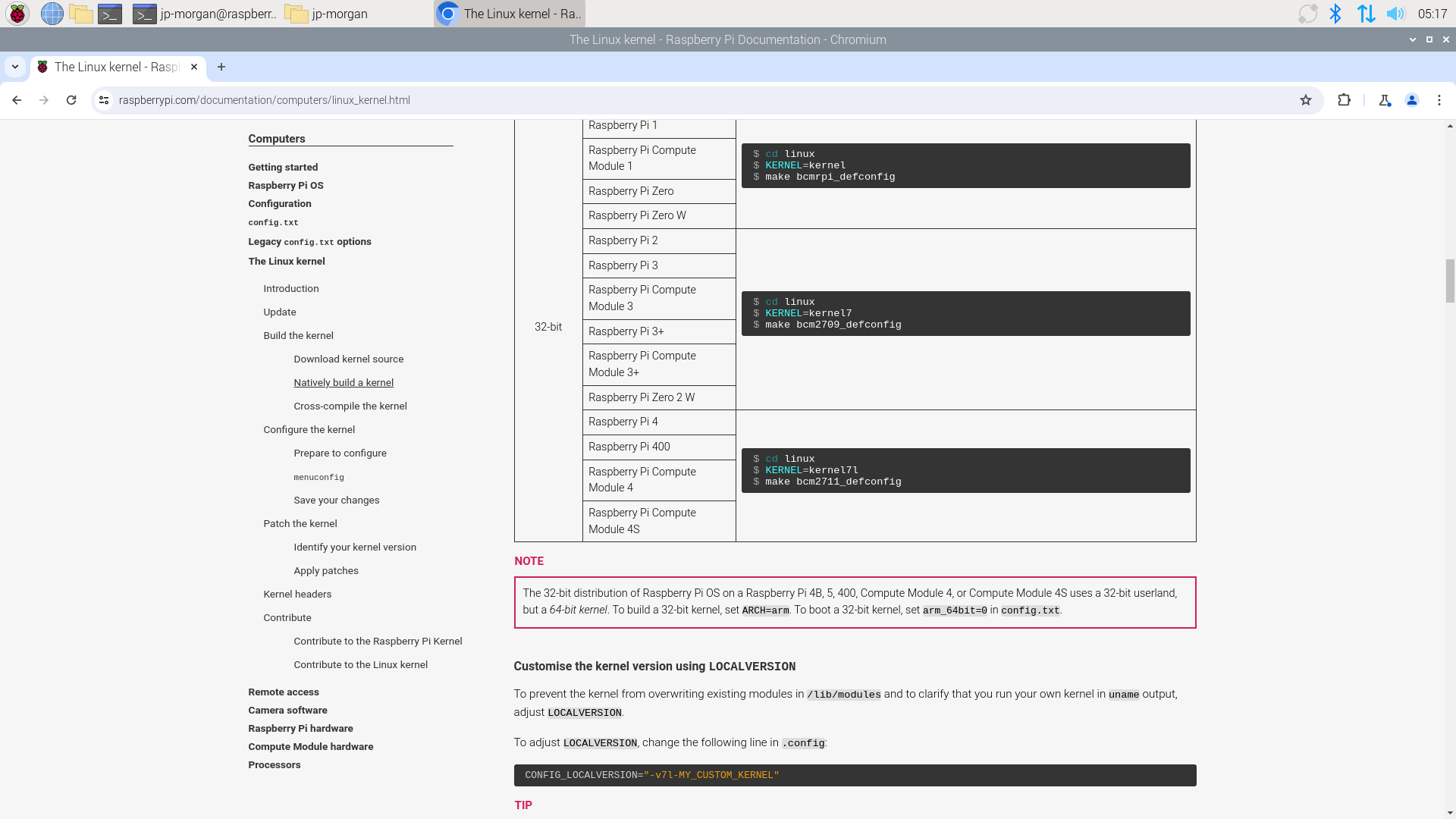Open config.txt in the sidebar
This screenshot has height=819, width=1456.
(273, 222)
